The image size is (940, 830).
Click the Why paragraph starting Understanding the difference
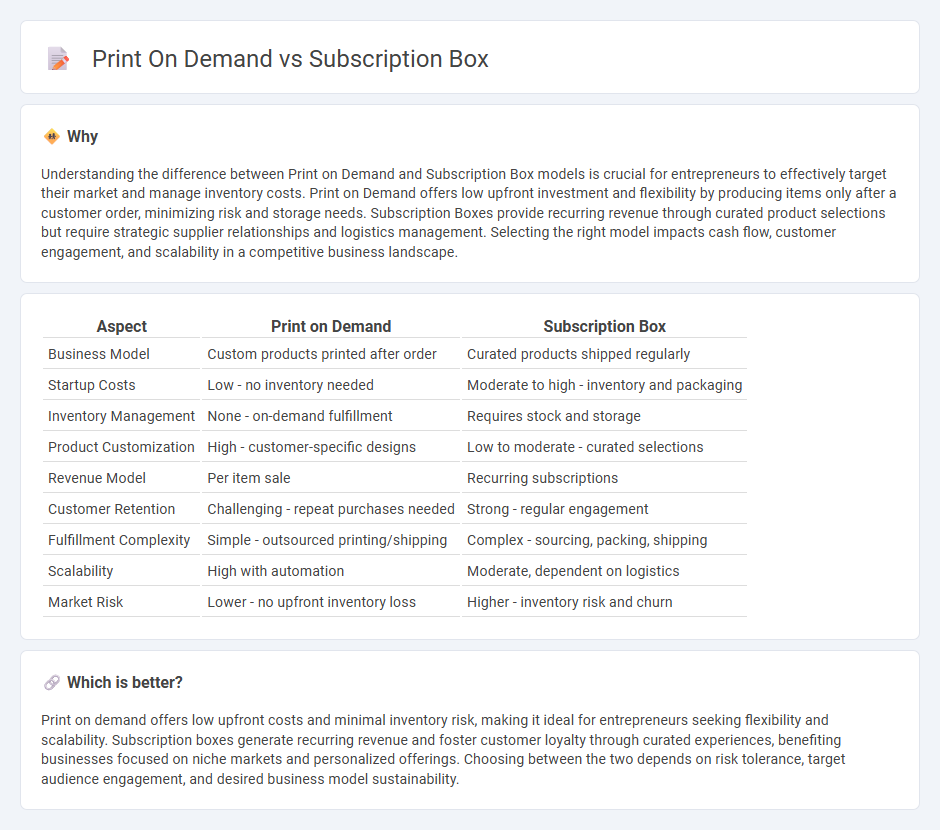tap(469, 213)
